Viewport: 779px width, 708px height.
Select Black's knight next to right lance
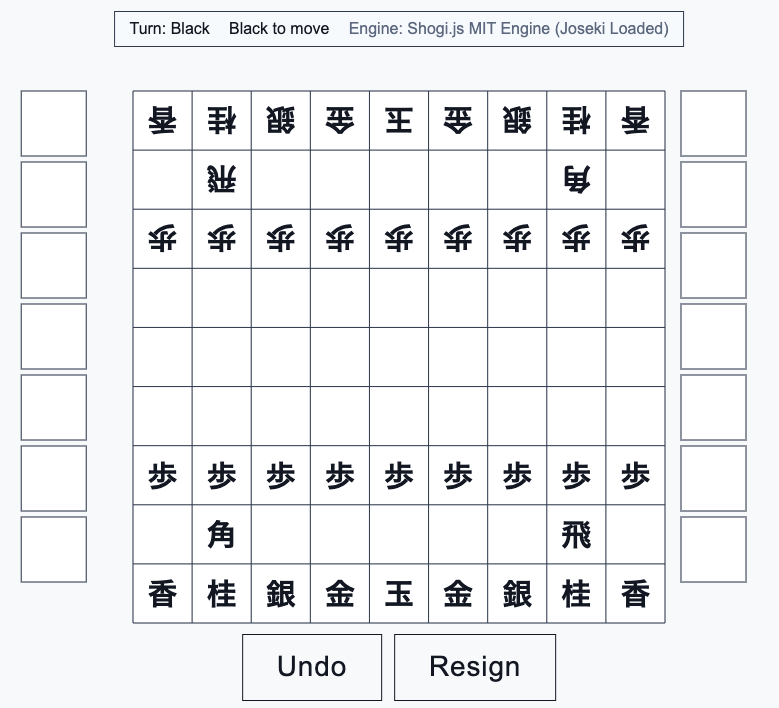[576, 594]
